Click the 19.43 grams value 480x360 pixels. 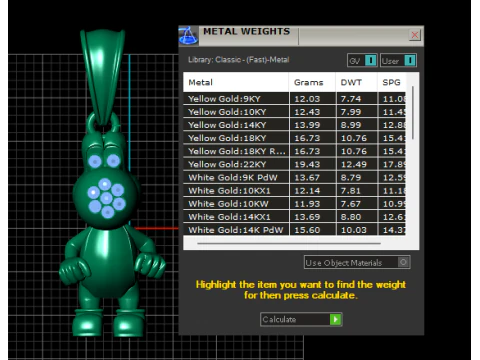(x=307, y=164)
